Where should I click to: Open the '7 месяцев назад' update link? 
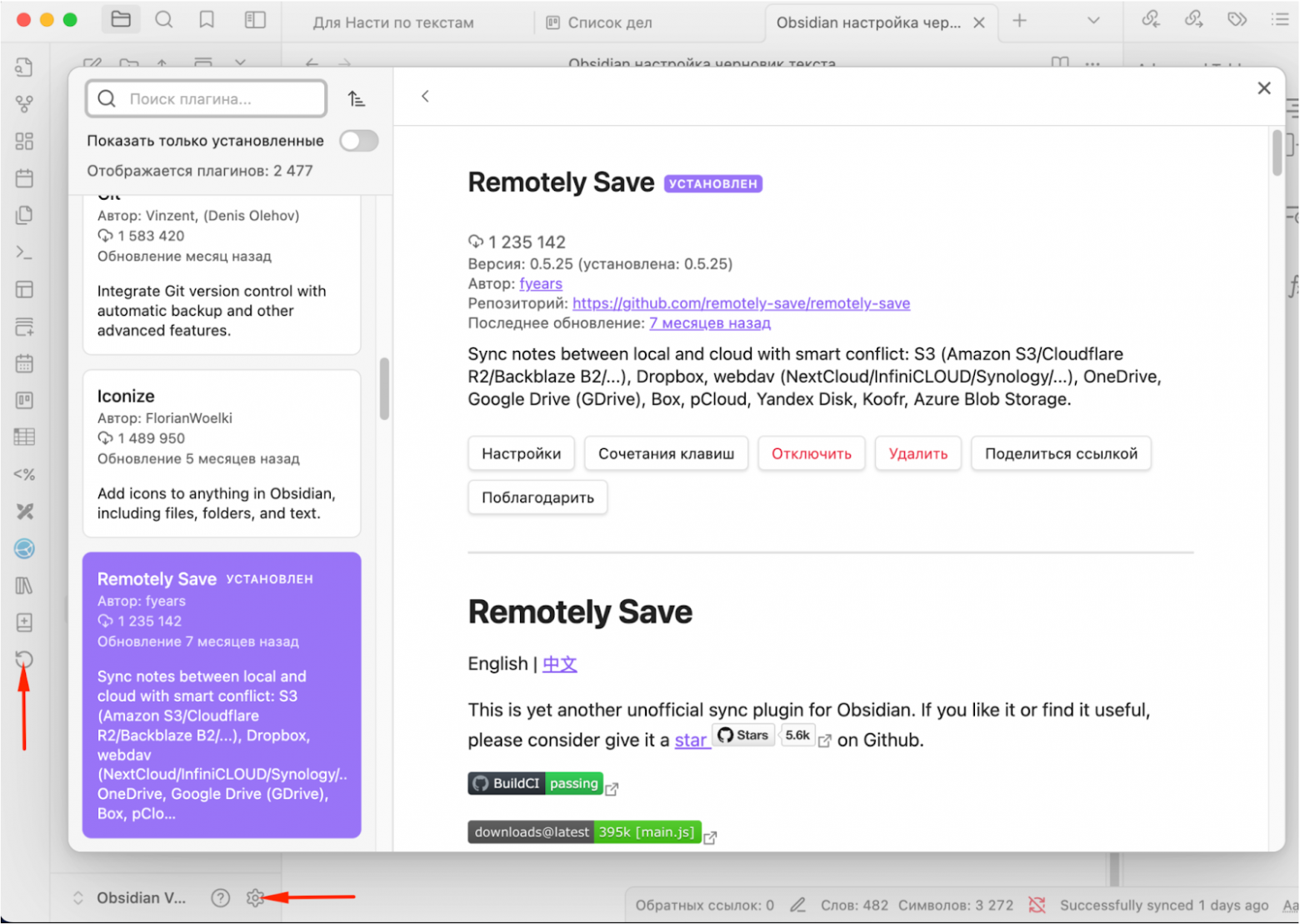point(710,323)
